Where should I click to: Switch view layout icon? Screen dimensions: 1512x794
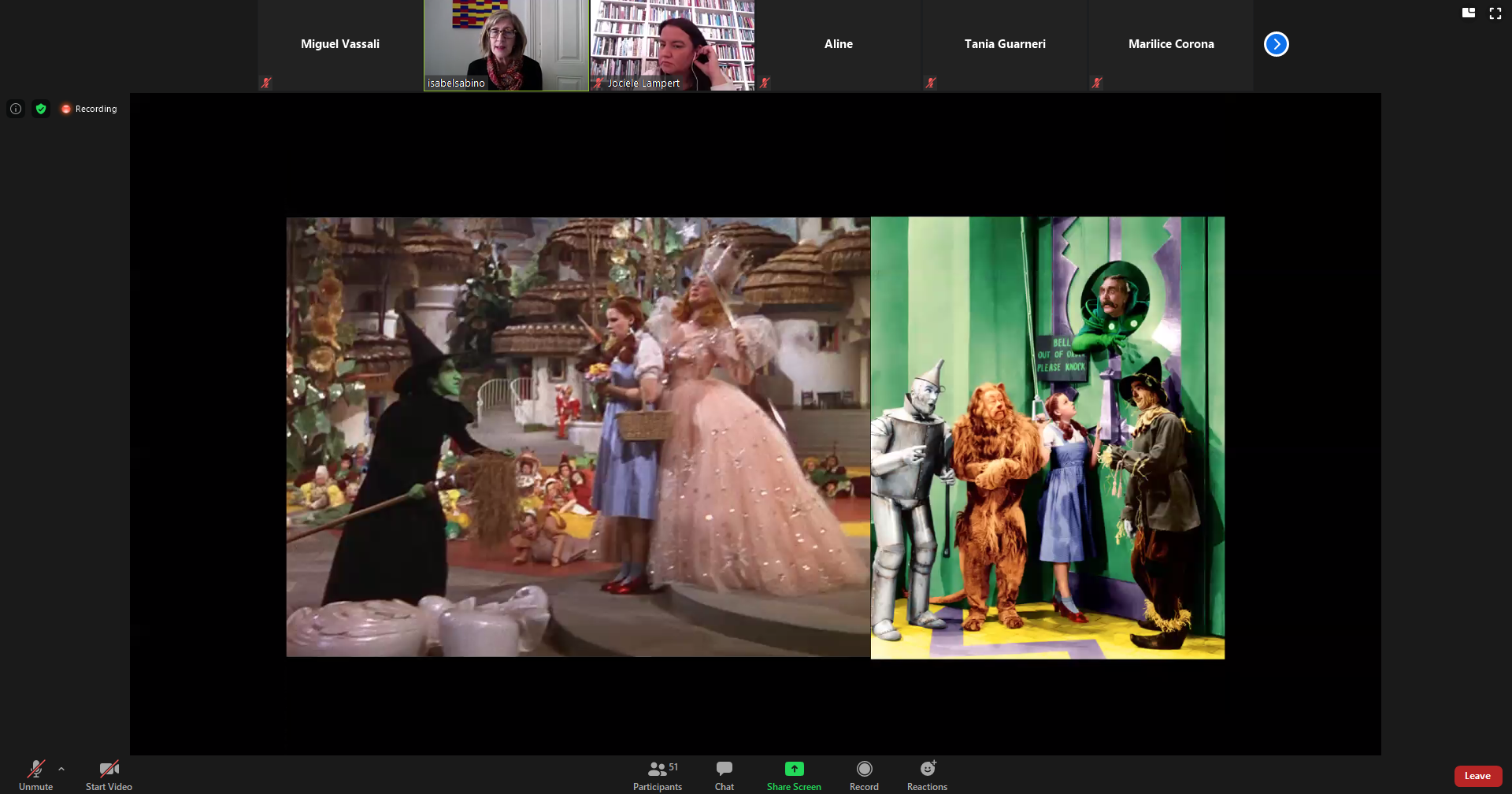(x=1469, y=13)
